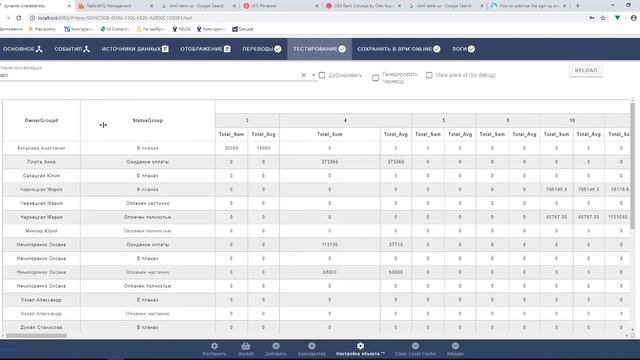Click the column group header 4
Screen dimensions: 640x360
click(x=345, y=120)
